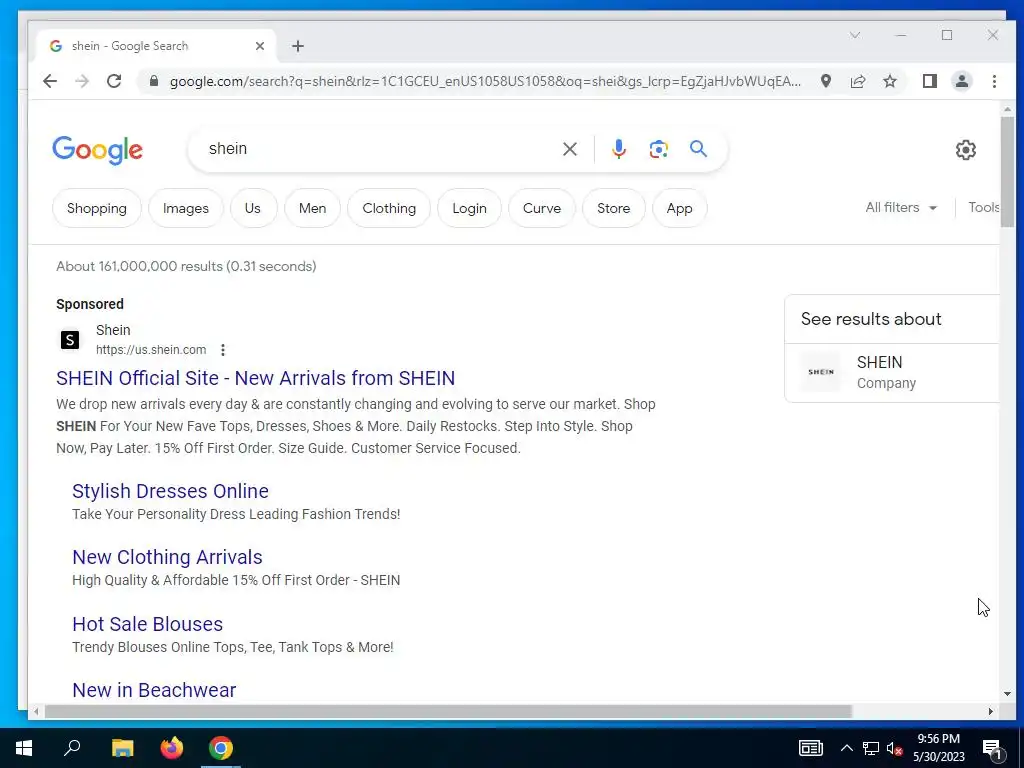The image size is (1024, 768).
Task: Filter results by Shopping
Action: point(97,208)
